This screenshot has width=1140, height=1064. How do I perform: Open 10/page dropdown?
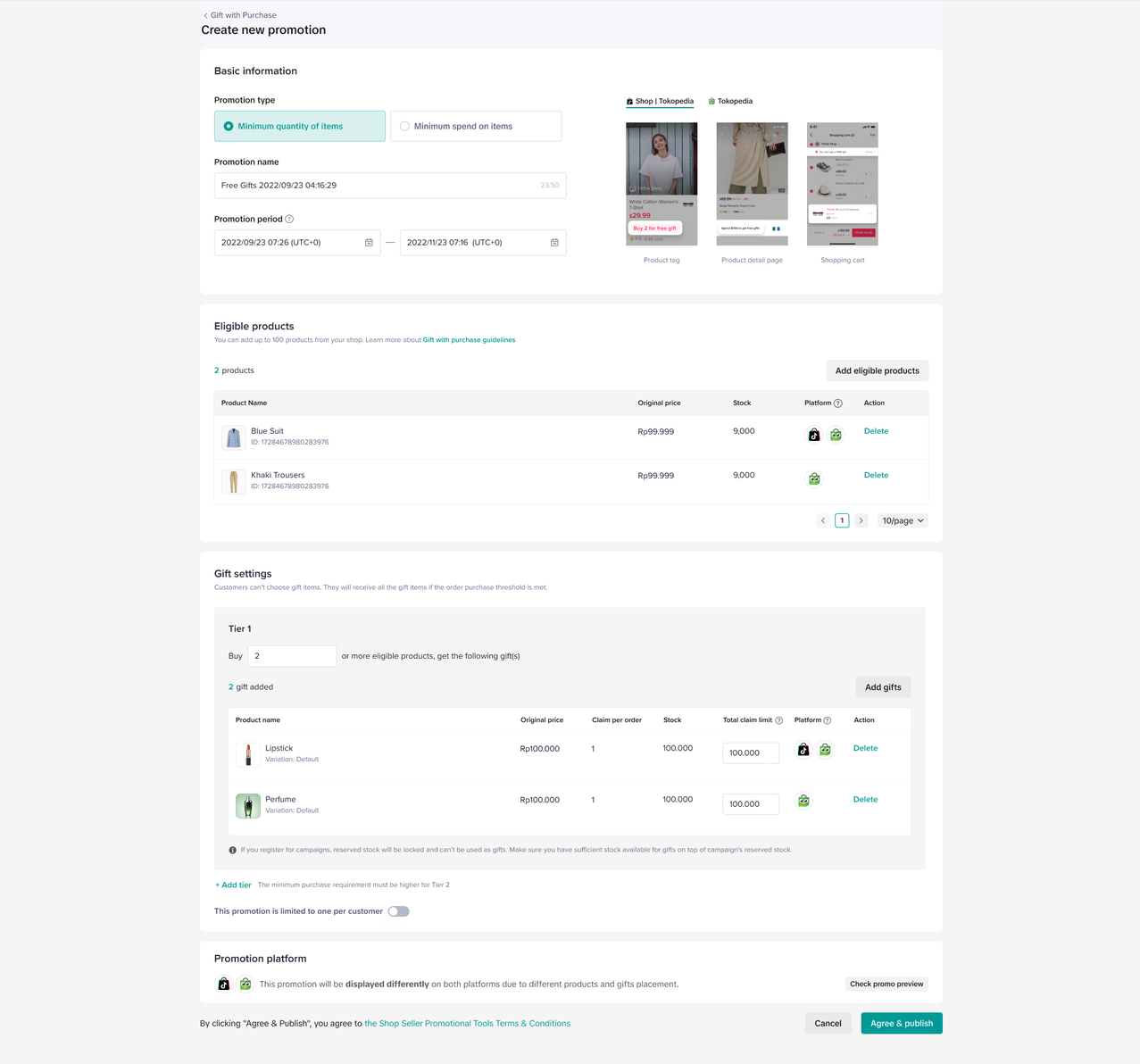pos(903,520)
